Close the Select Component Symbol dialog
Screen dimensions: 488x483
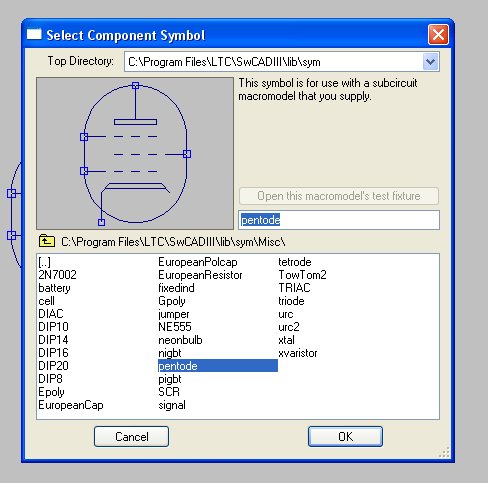click(x=438, y=34)
